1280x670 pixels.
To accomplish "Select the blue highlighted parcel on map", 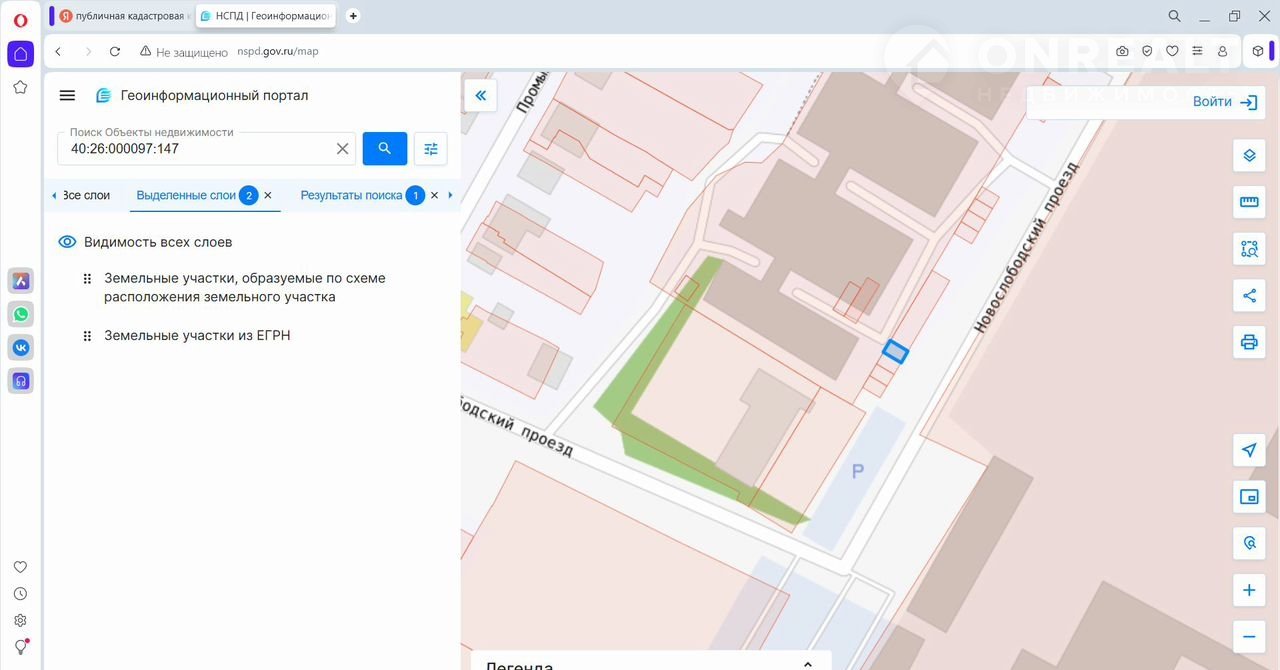I will click(895, 351).
